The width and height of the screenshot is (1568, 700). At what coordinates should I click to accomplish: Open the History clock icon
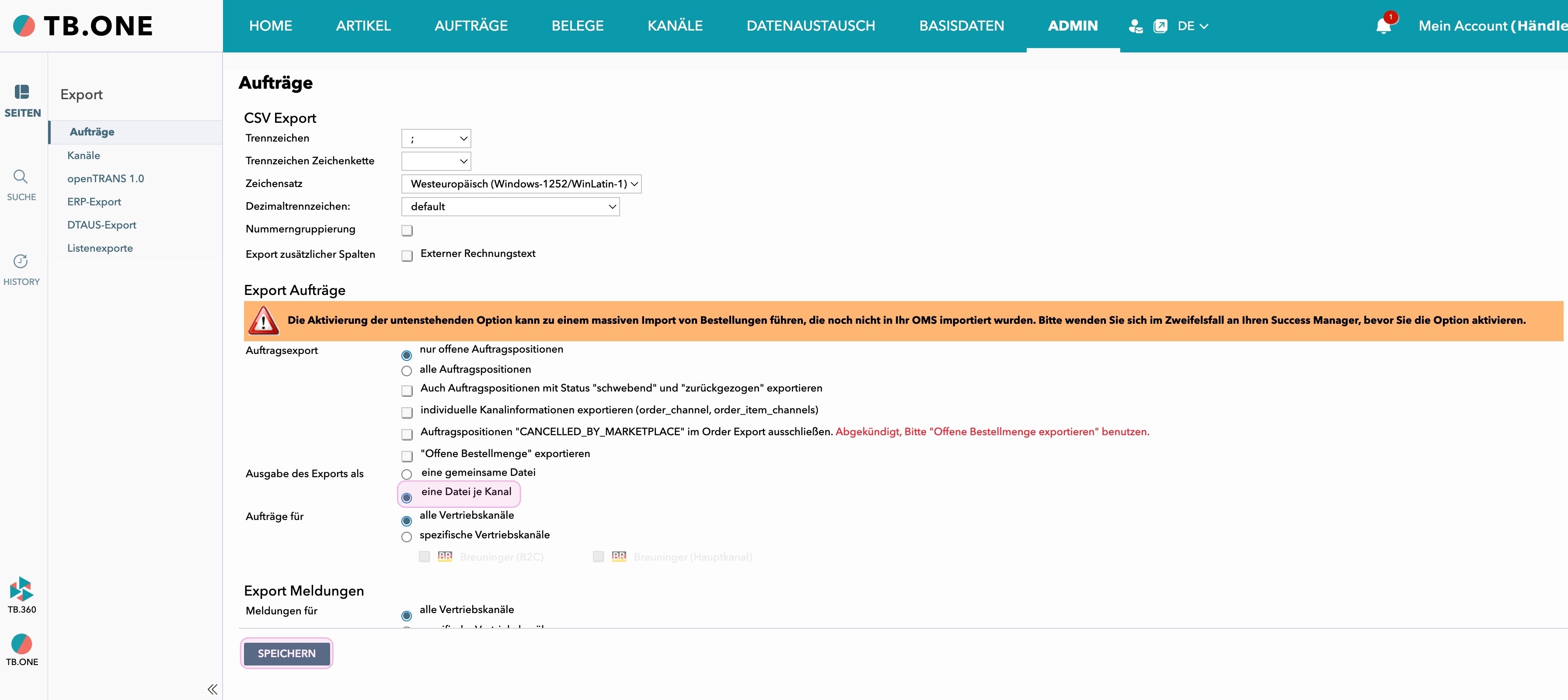tap(21, 261)
